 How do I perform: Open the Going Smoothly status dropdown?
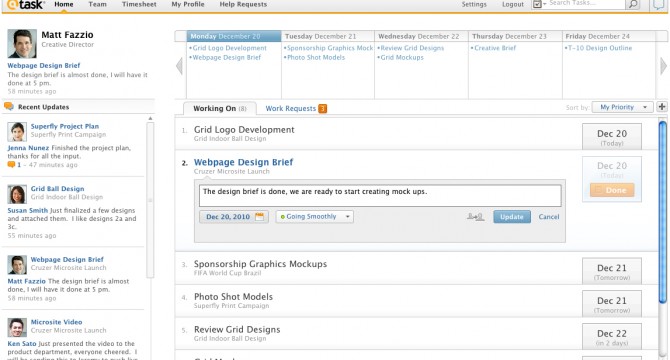(314, 217)
